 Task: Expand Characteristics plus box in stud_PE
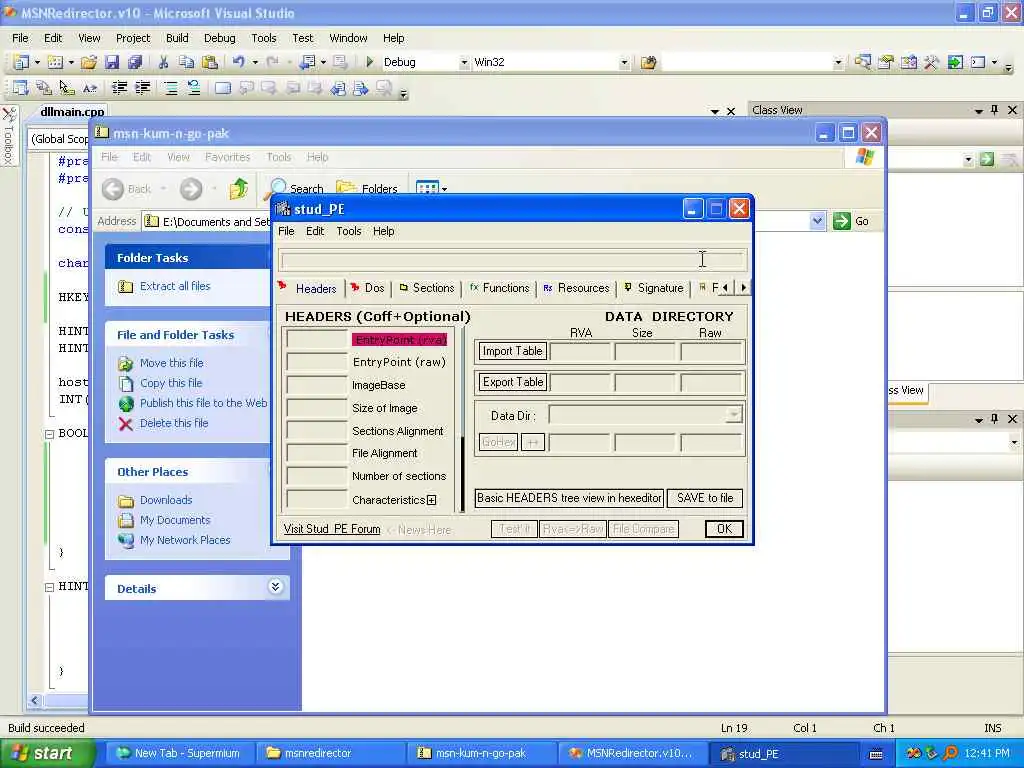(432, 500)
